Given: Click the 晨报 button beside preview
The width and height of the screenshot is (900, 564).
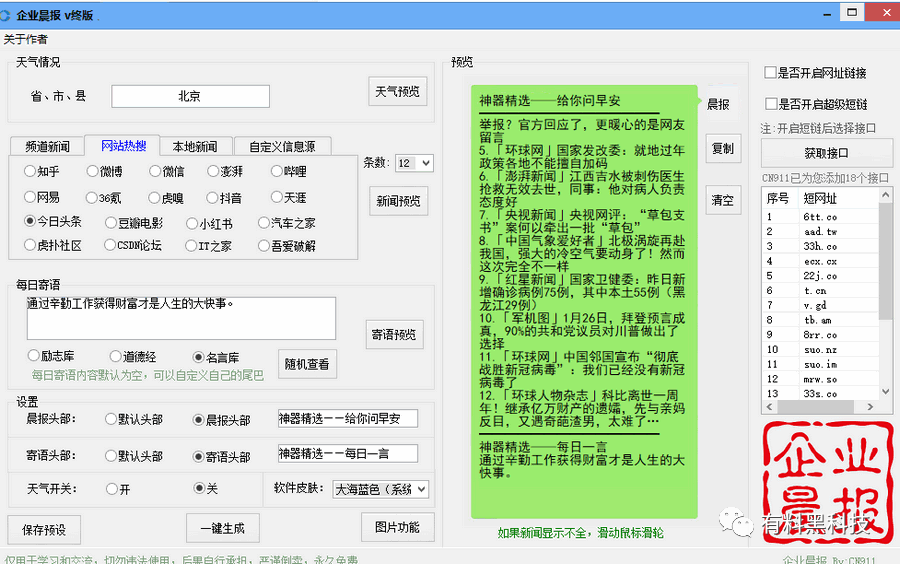Looking at the screenshot, I should tap(718, 104).
